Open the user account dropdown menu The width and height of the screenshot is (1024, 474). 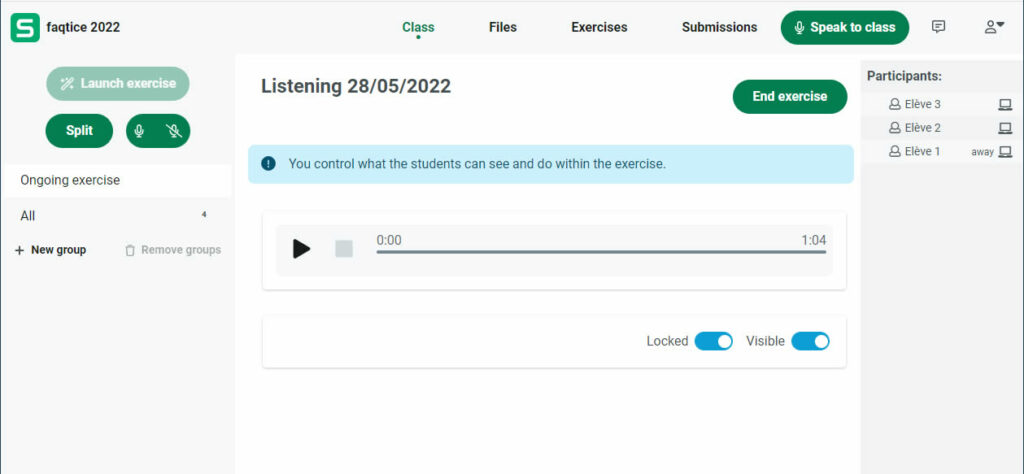993,27
